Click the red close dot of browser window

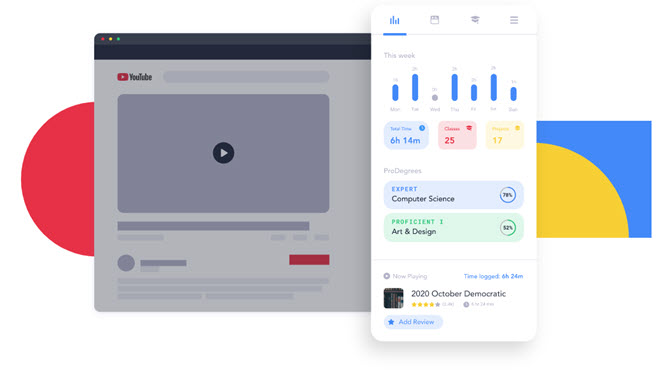click(103, 39)
